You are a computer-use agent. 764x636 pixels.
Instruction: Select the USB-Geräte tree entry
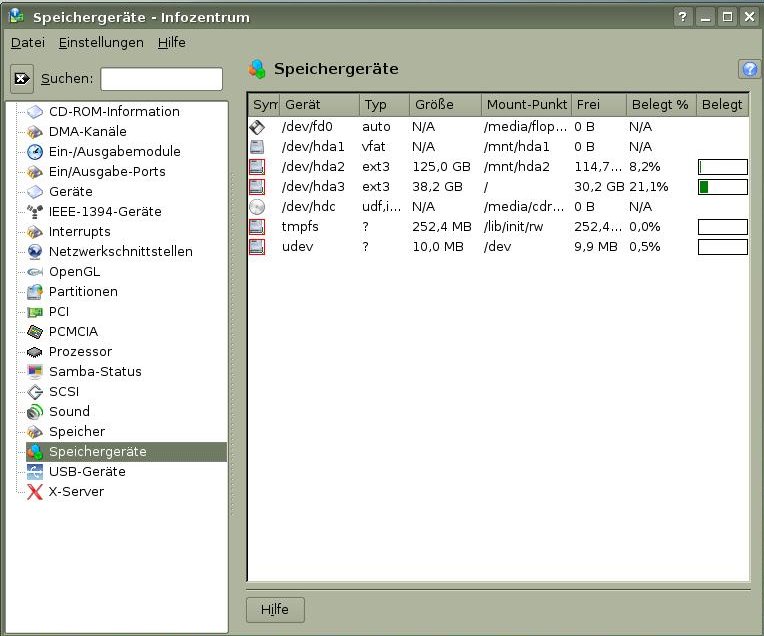(87, 472)
